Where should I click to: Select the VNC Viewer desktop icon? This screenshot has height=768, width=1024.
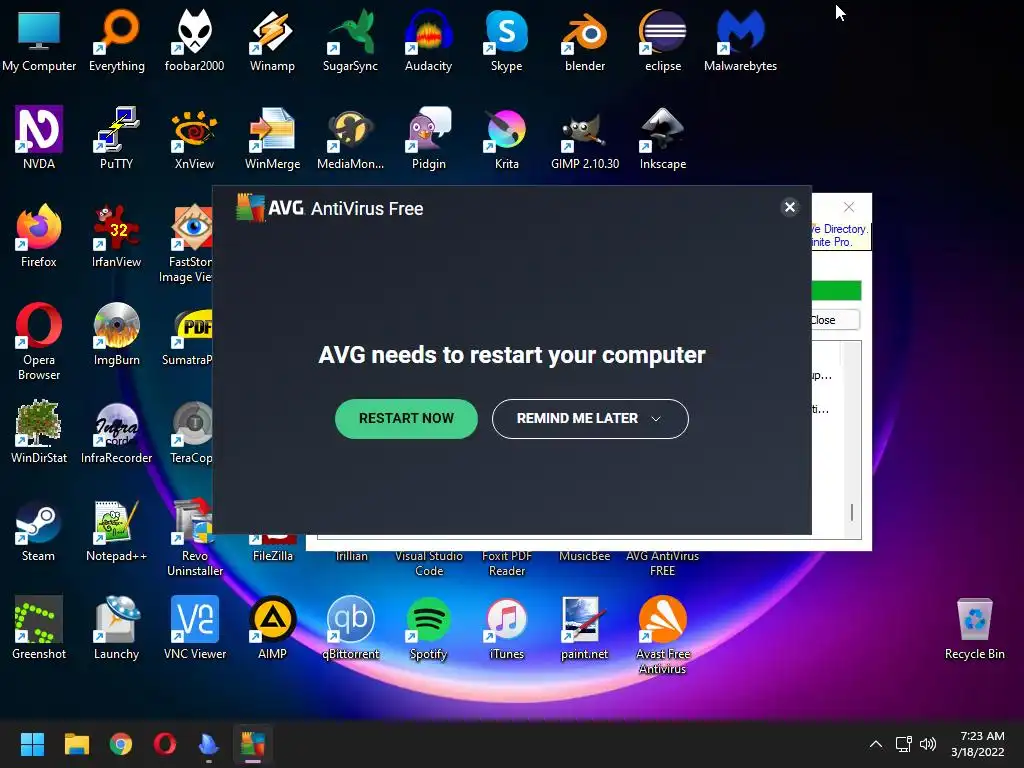click(195, 628)
